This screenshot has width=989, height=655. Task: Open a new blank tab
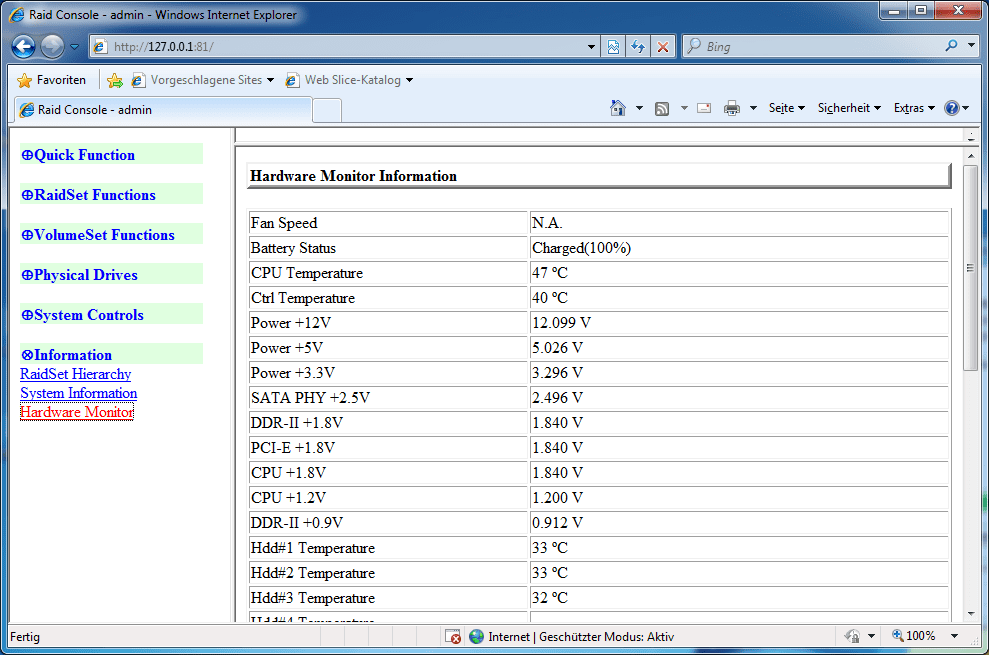point(327,111)
